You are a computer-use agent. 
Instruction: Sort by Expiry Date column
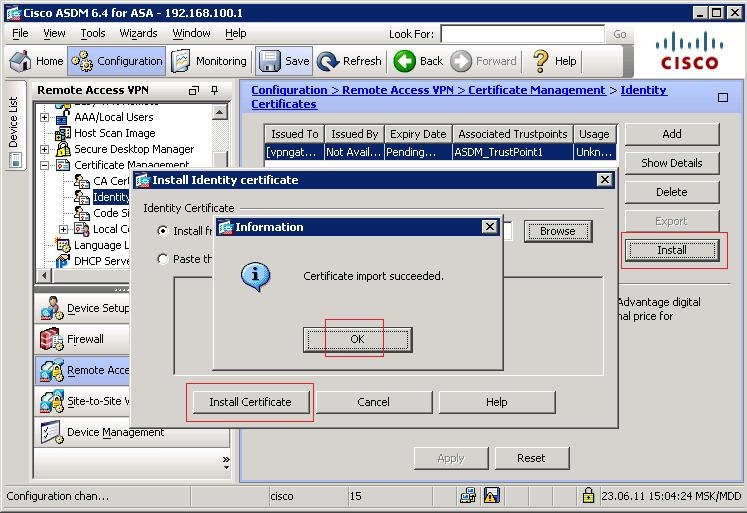418,134
